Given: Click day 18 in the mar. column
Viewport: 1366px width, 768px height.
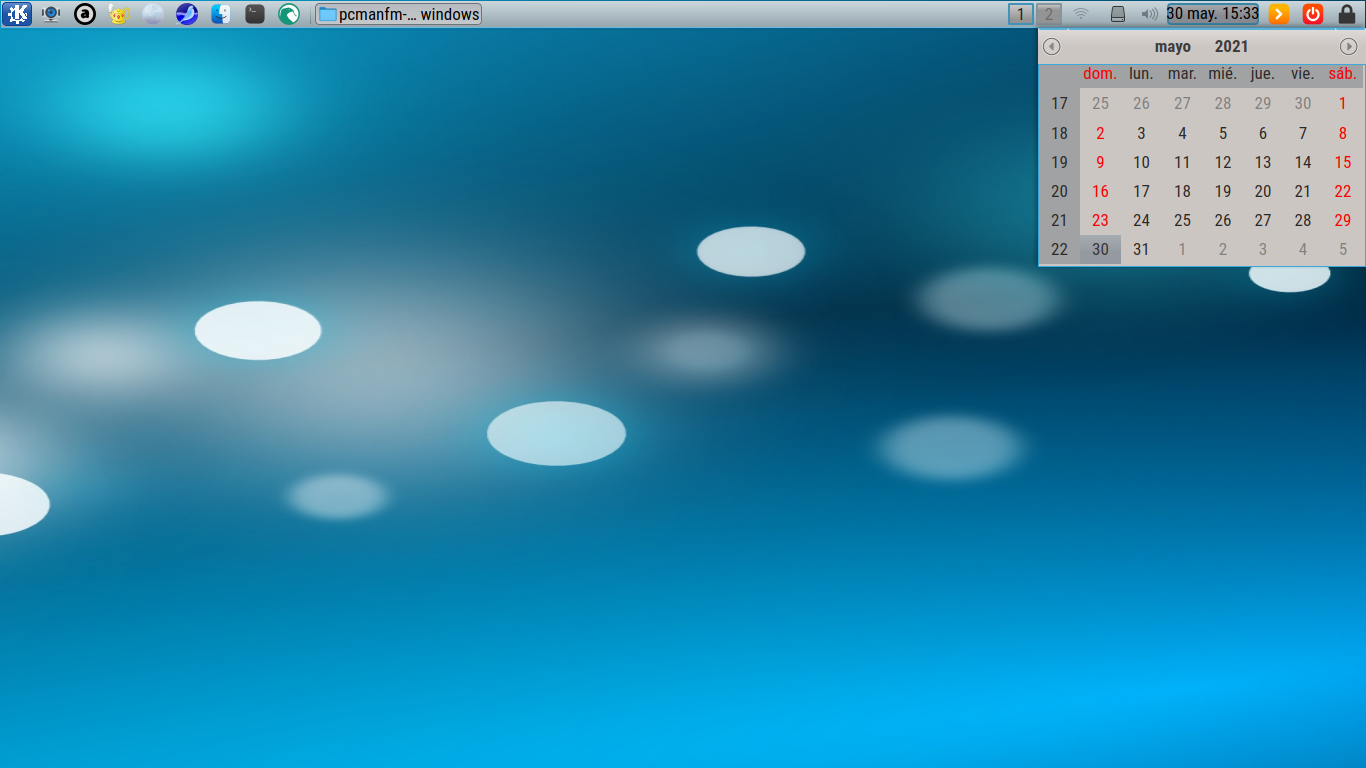Looking at the screenshot, I should pos(1182,191).
